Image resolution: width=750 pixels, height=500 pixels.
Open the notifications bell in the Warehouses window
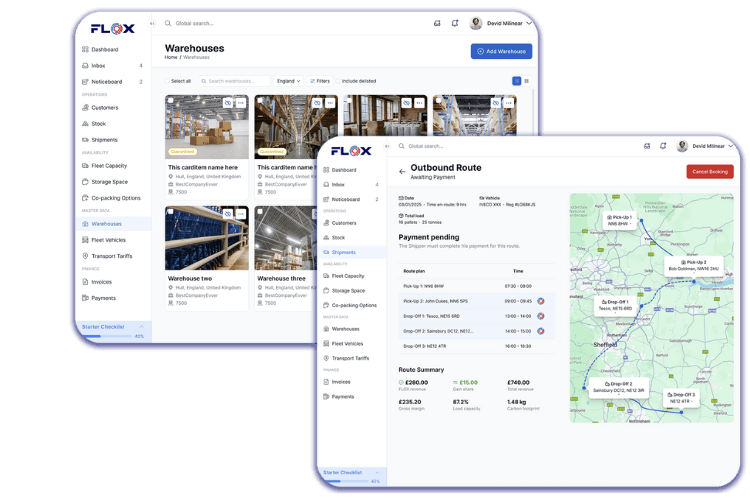pos(455,23)
